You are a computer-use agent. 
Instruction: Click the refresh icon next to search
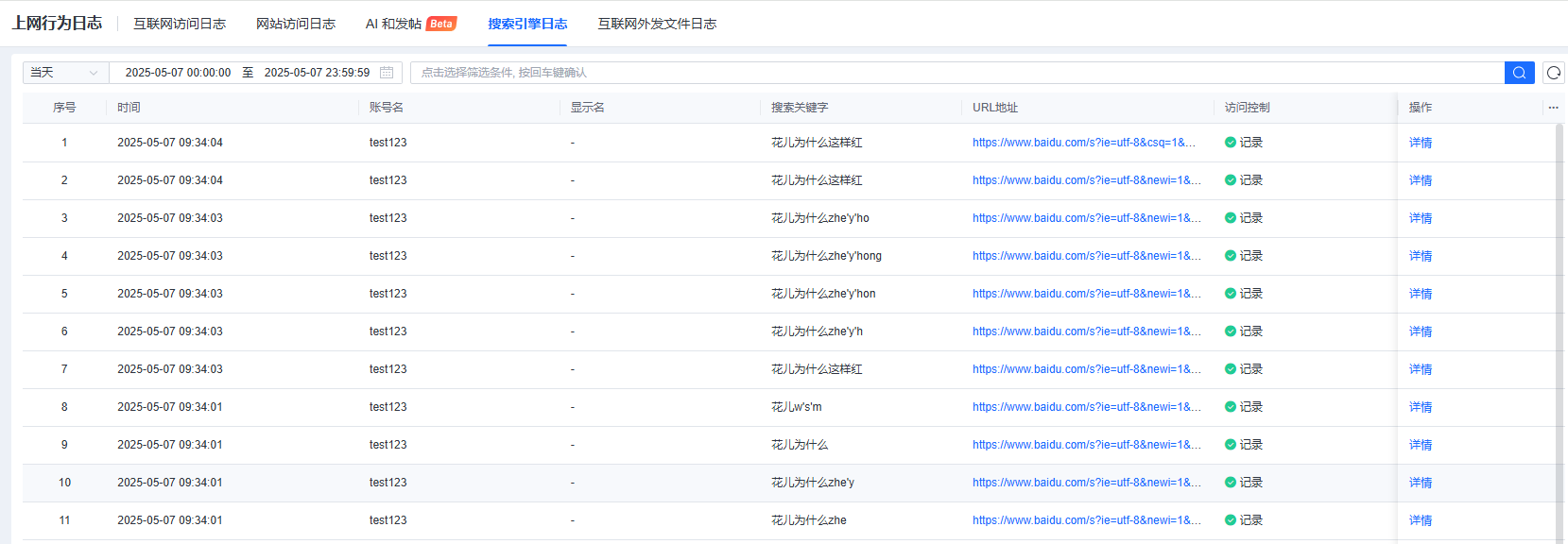pos(1554,73)
